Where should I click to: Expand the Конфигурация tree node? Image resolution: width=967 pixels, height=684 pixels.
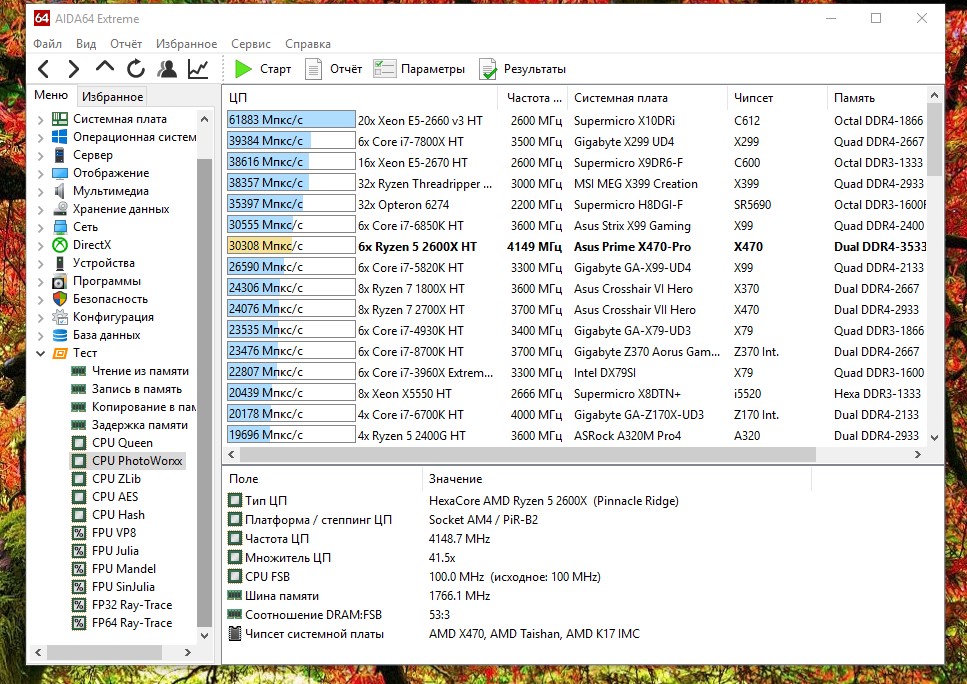click(x=41, y=318)
